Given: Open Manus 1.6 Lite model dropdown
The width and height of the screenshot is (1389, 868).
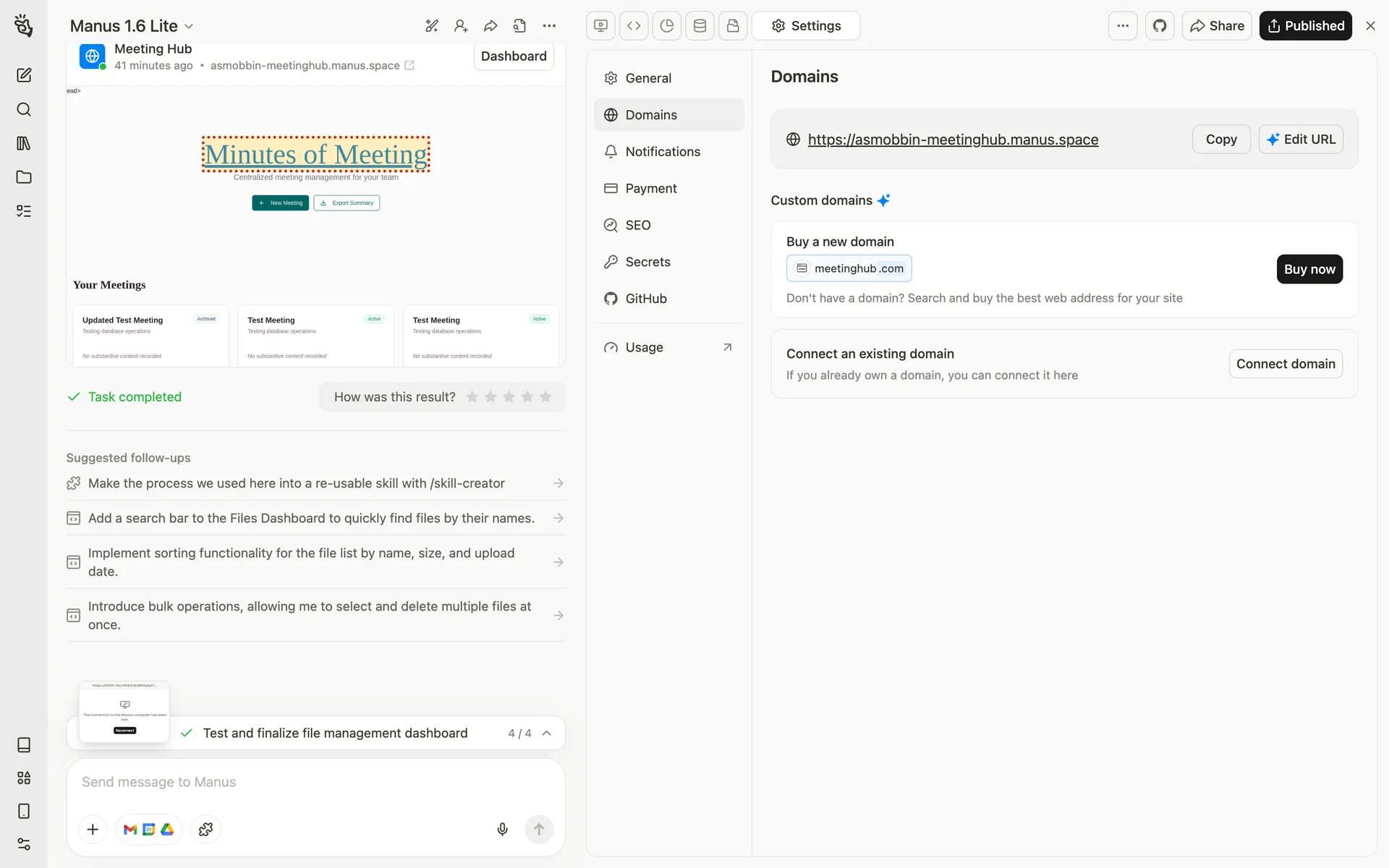Looking at the screenshot, I should pos(132,26).
